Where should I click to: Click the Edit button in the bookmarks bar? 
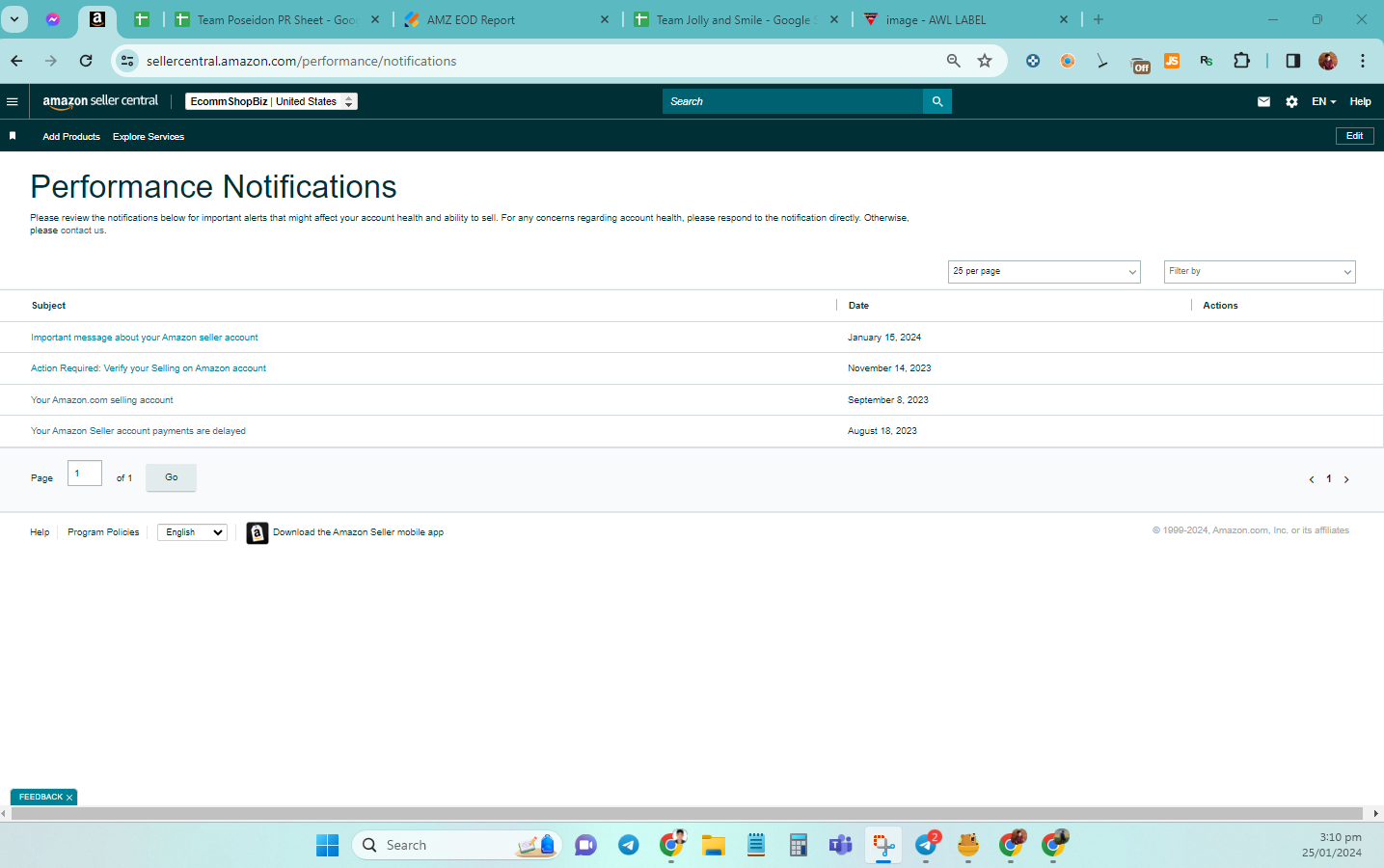coord(1354,136)
